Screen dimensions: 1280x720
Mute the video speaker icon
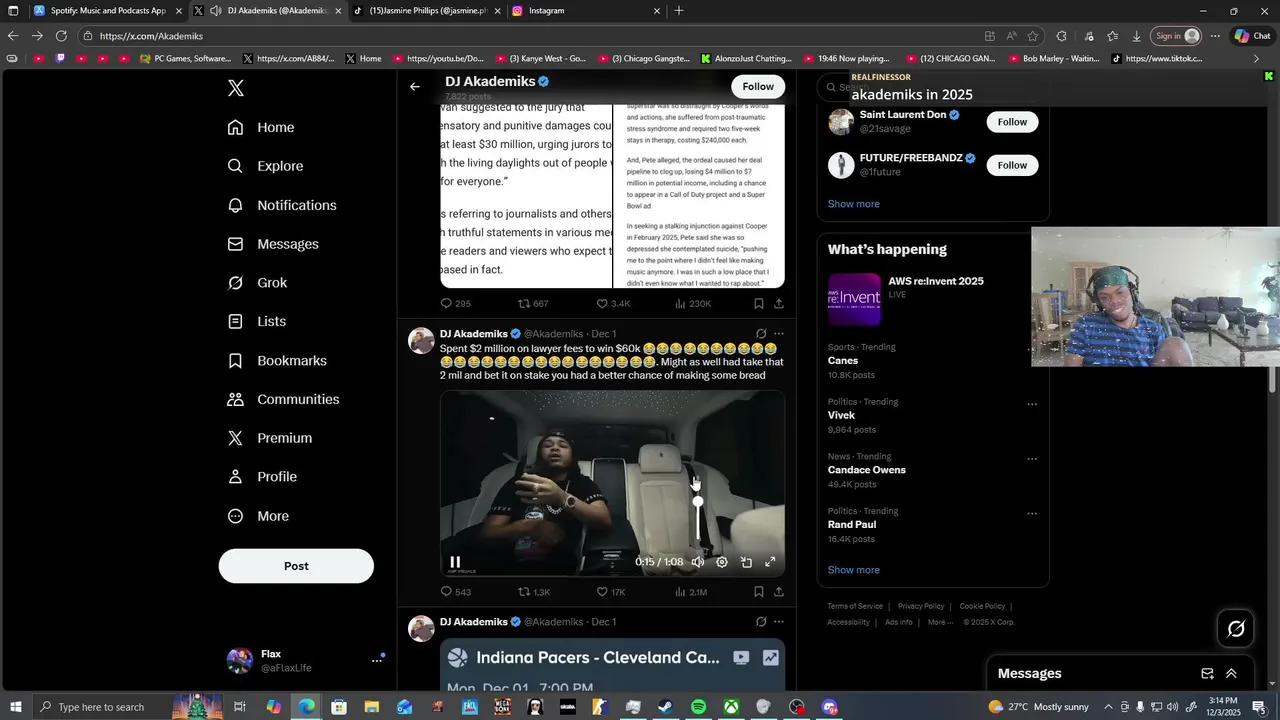click(698, 562)
